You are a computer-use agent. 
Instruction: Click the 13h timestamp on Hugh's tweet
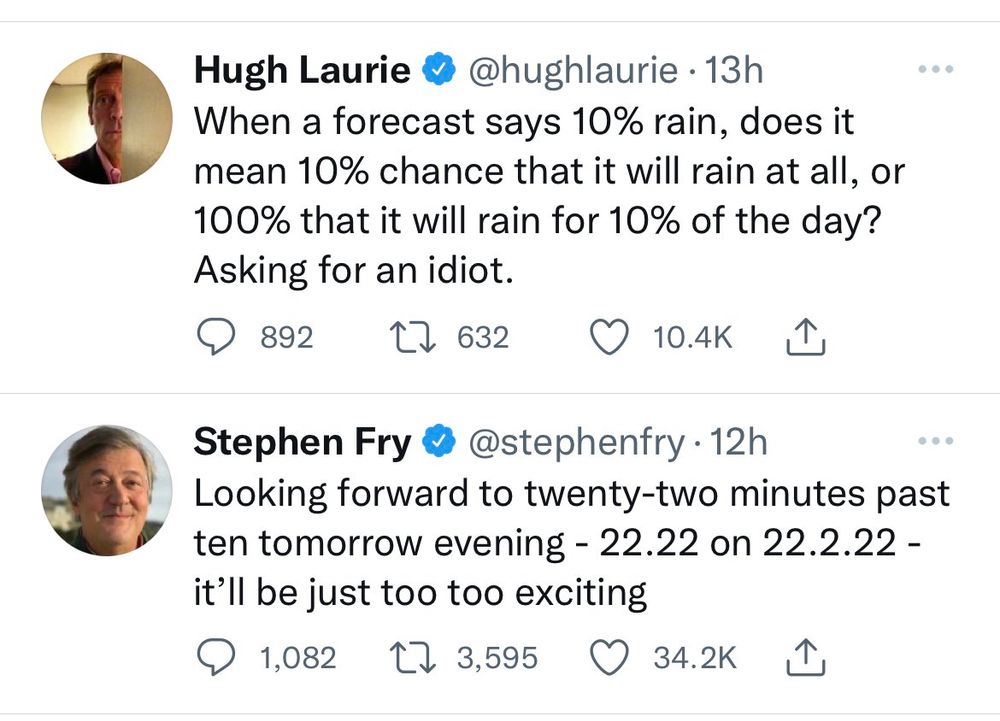tap(733, 69)
